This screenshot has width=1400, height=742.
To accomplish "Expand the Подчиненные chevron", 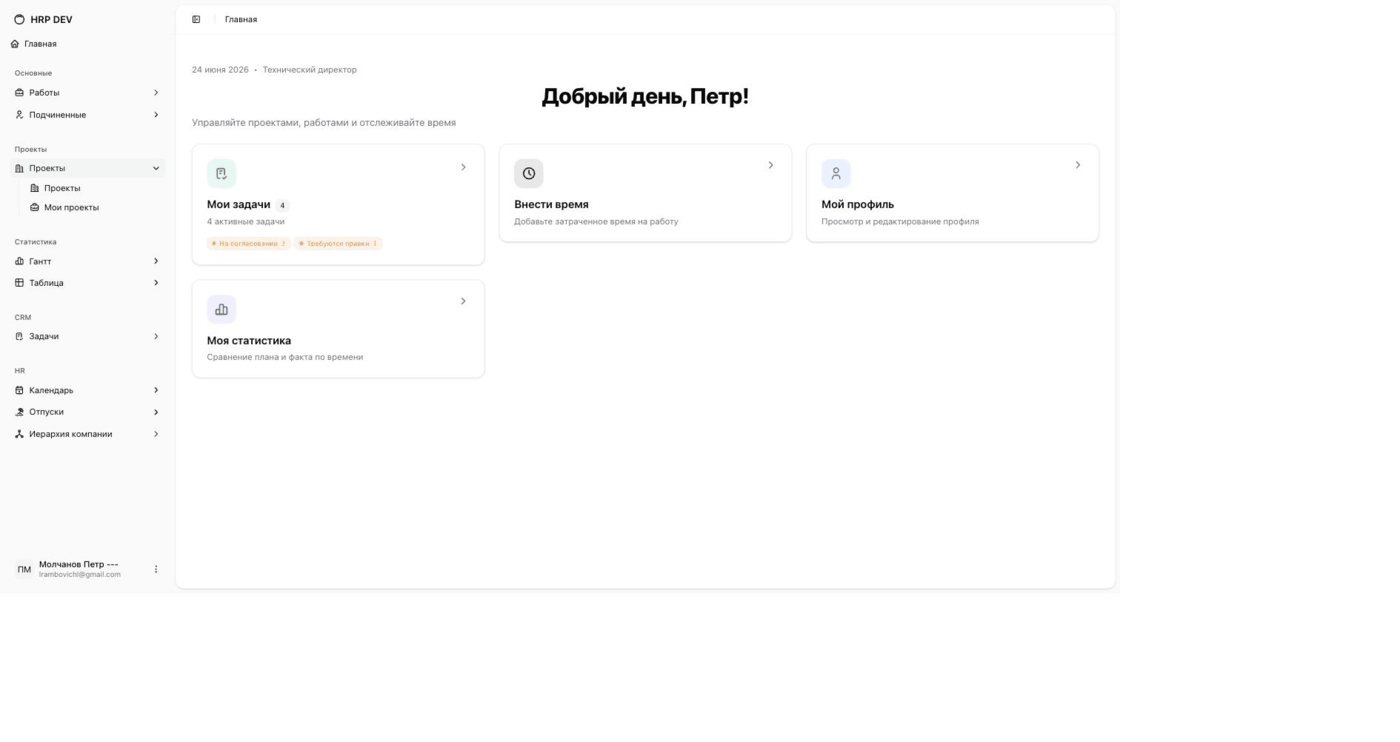I will (x=156, y=115).
